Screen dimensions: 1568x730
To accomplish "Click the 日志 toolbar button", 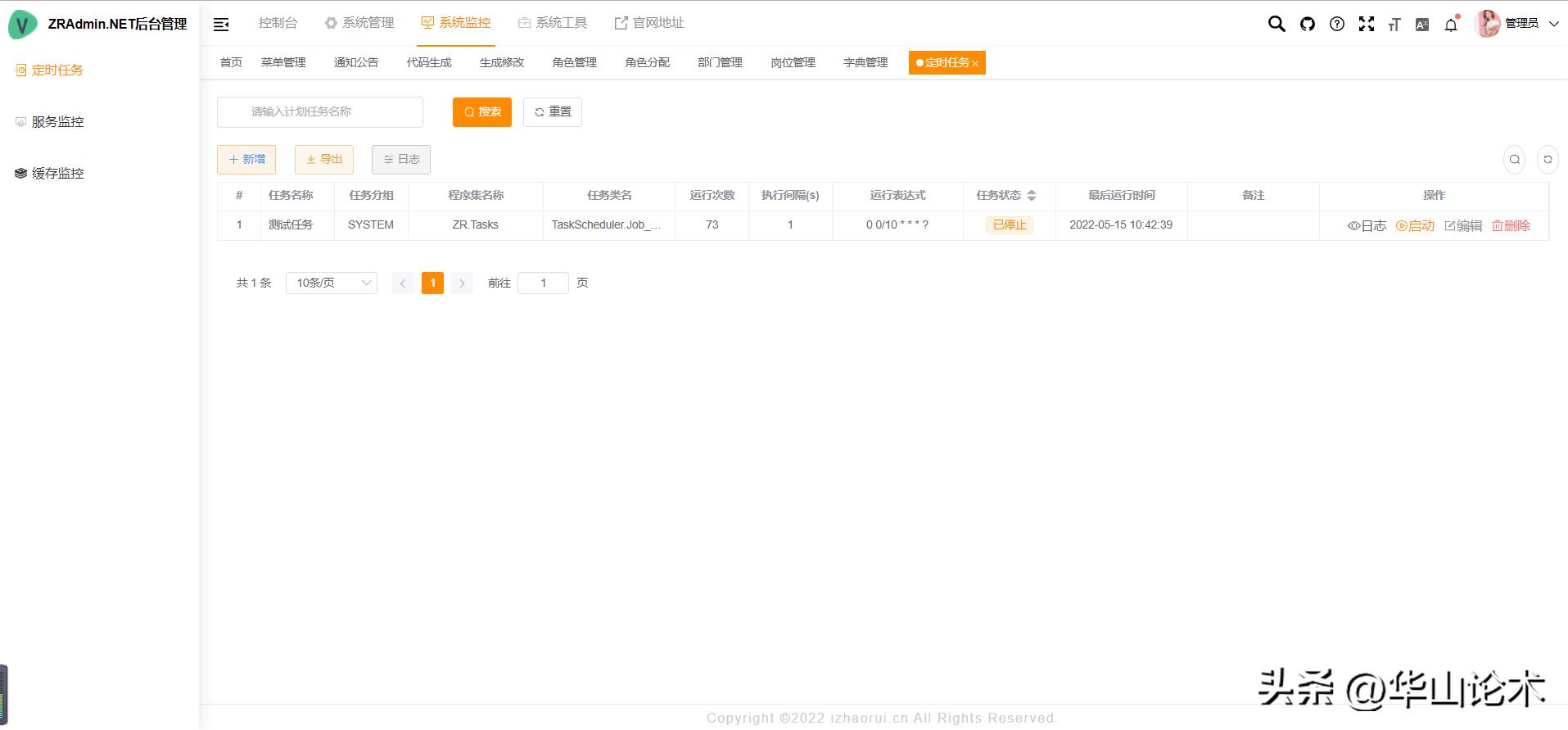I will point(401,160).
